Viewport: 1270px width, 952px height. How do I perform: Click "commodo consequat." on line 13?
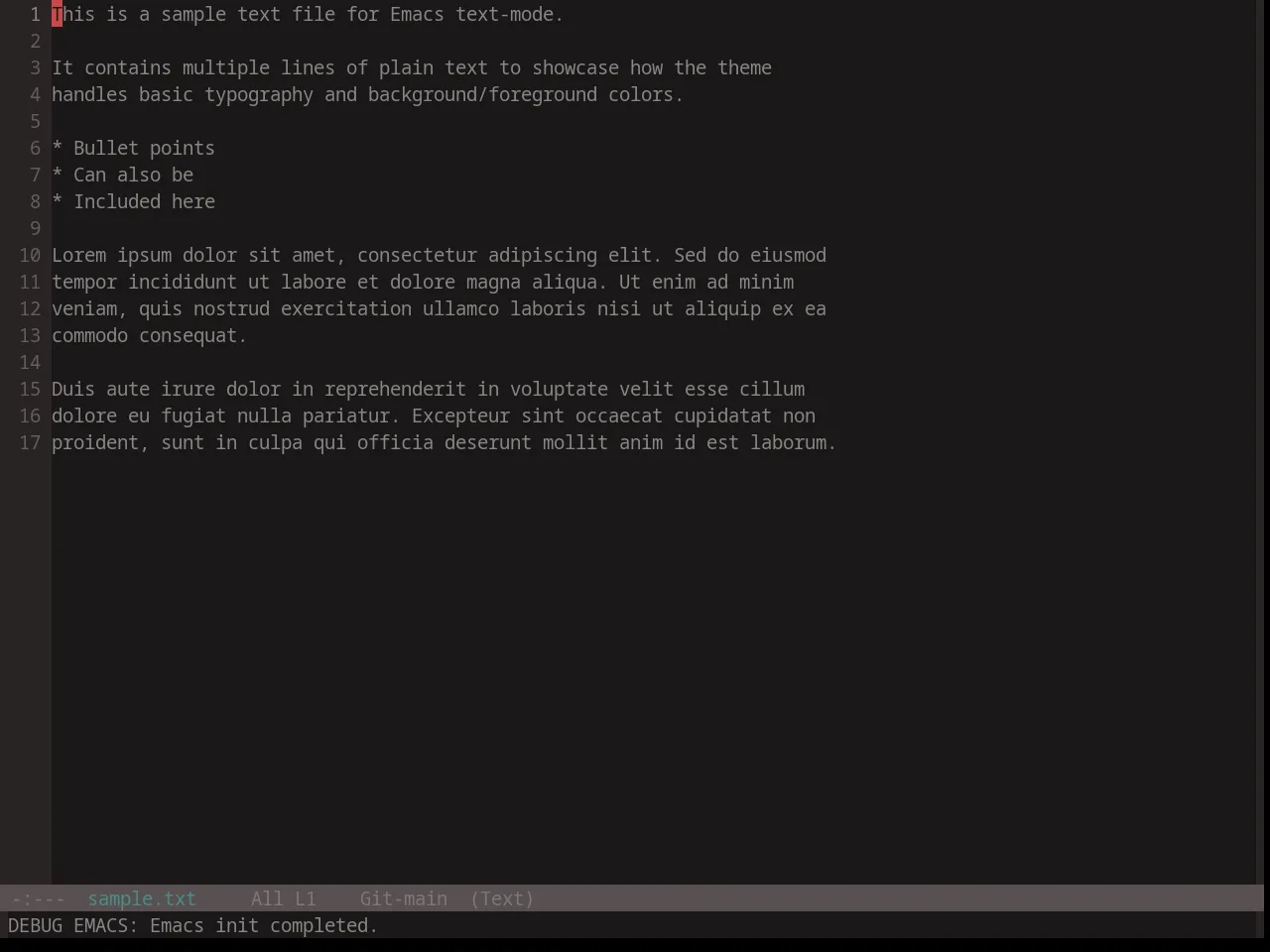[150, 336]
